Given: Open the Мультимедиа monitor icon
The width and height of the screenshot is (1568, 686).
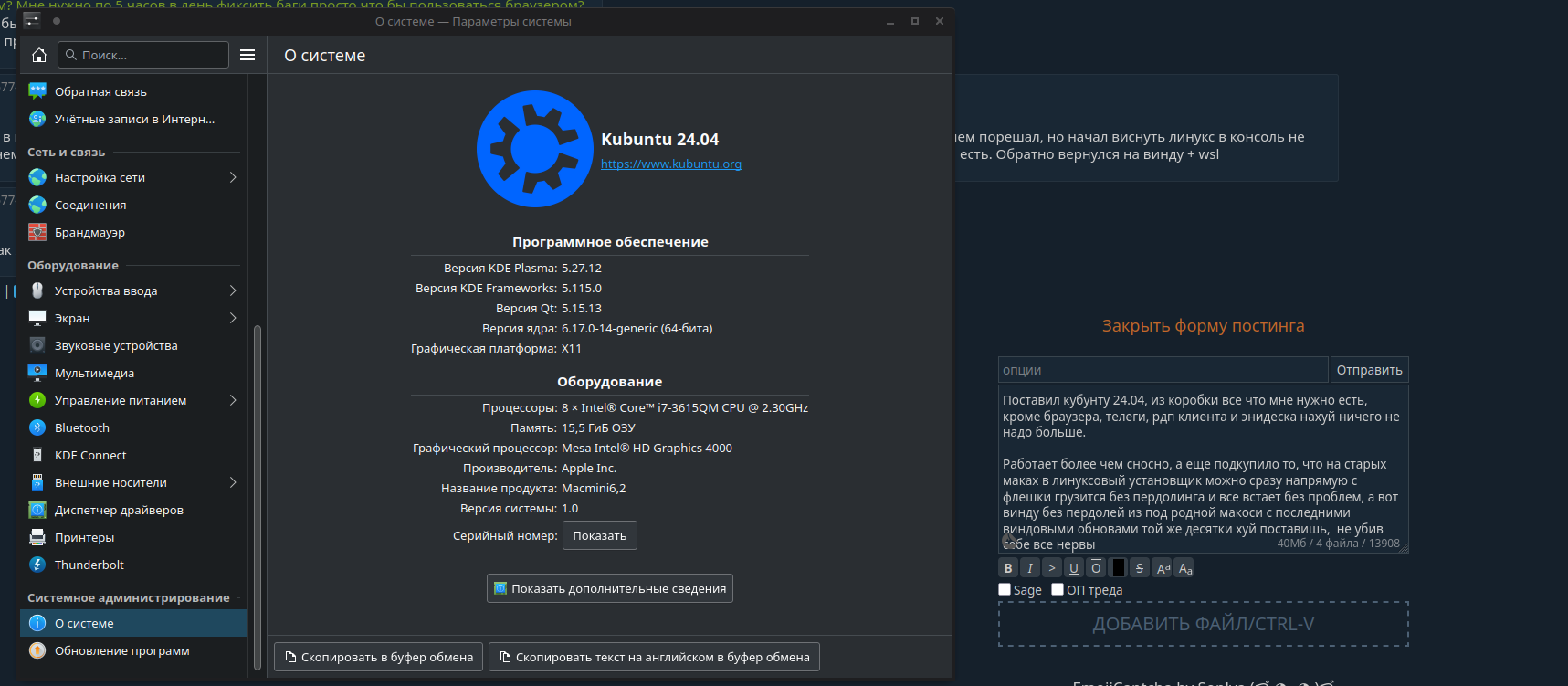Looking at the screenshot, I should (37, 373).
